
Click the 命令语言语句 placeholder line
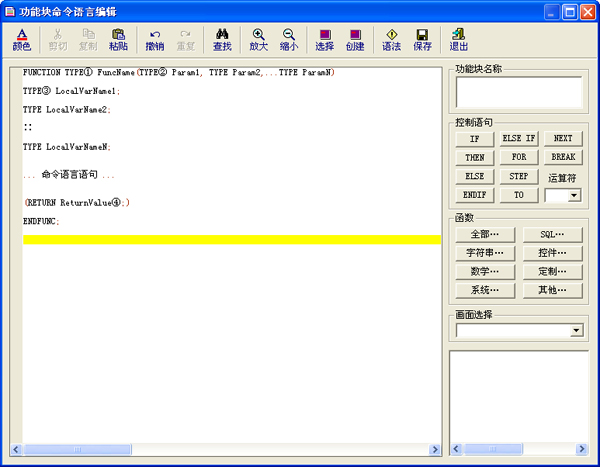pos(69,175)
